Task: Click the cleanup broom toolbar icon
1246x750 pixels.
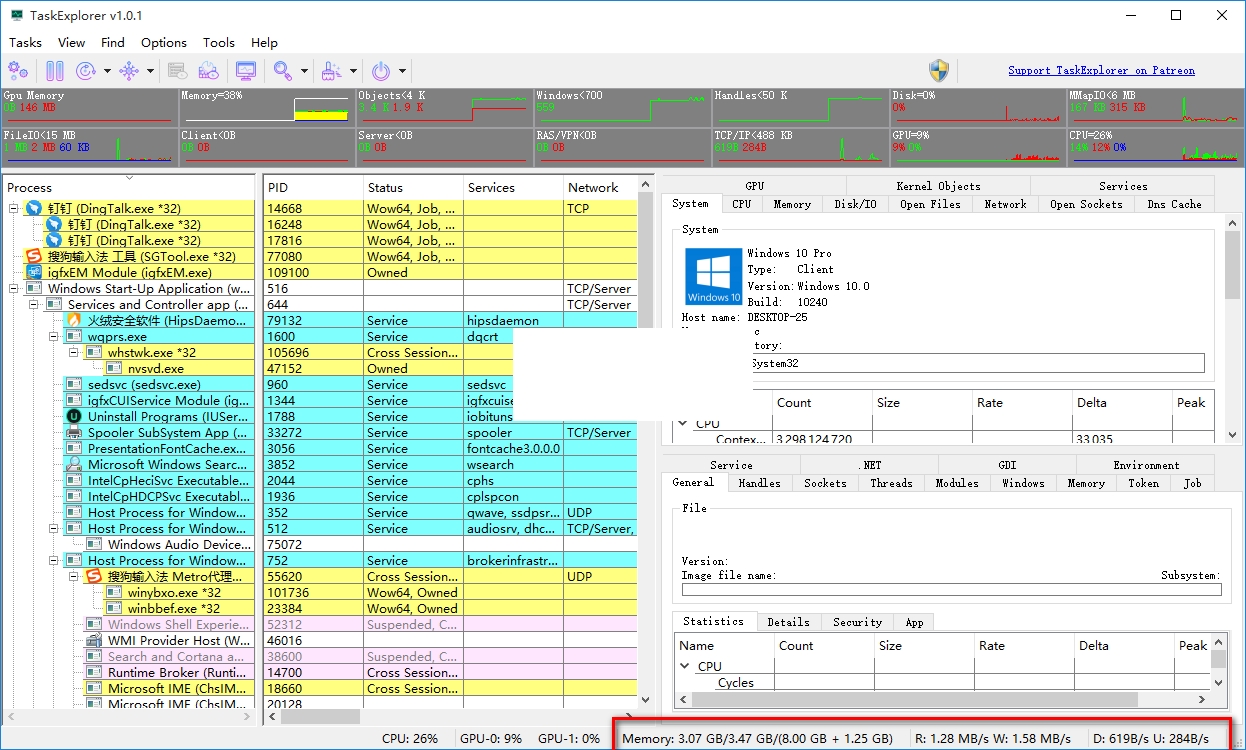Action: tap(331, 71)
